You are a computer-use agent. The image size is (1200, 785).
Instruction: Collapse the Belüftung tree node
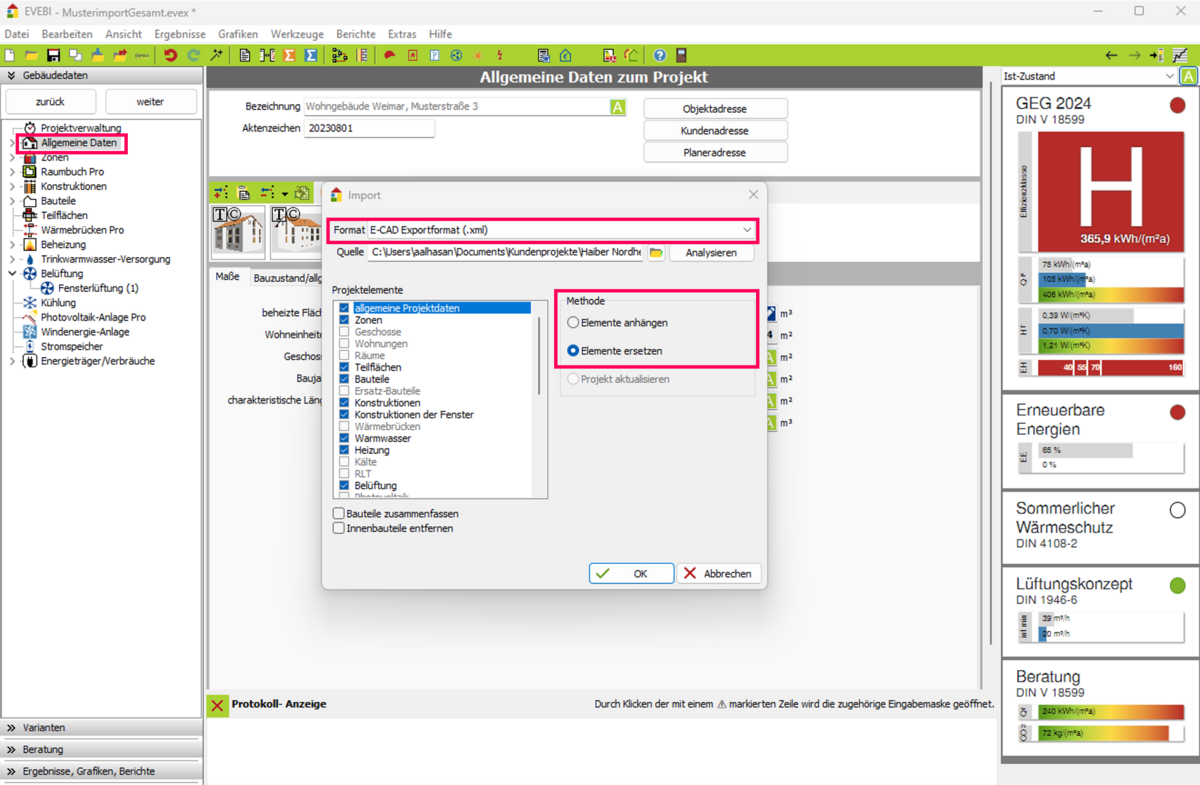(x=12, y=274)
